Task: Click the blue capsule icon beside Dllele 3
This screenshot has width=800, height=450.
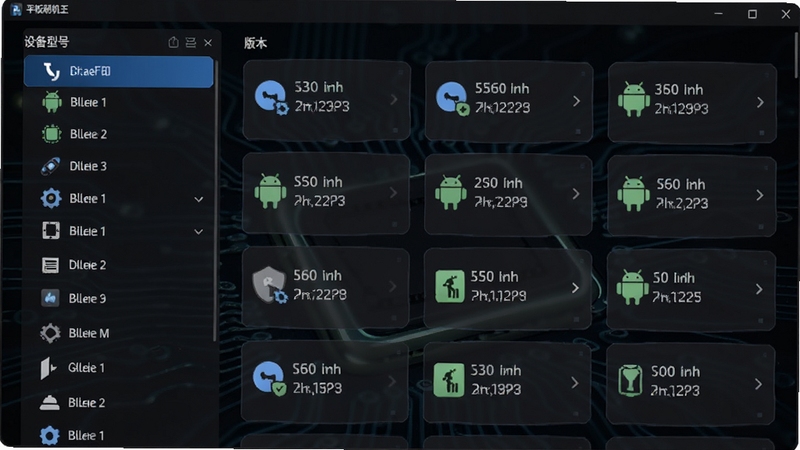Action: (x=51, y=166)
